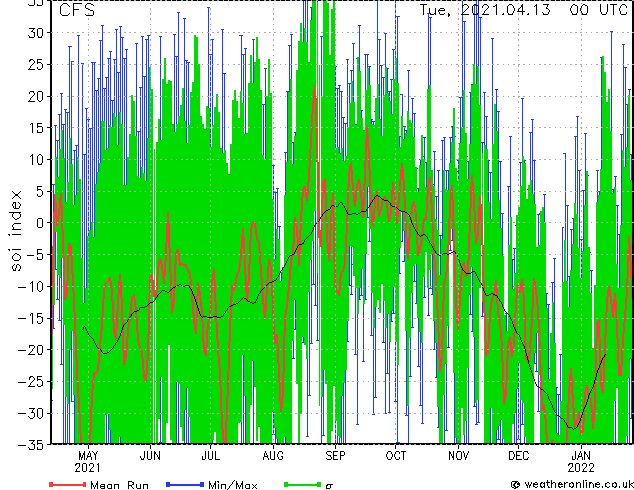Screen dimensions: 634x490
Task: Click the y-axis value -15
Action: pos(31,318)
